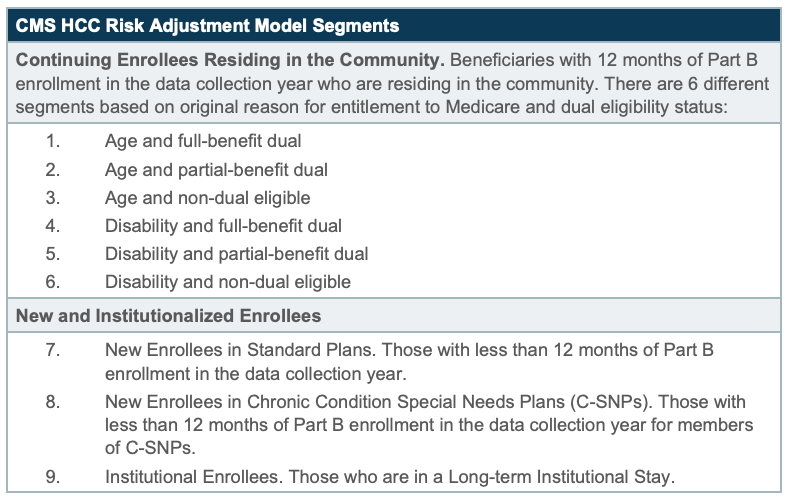Click the "New and Institutionalized Enrollees" section heading
This screenshot has height=500, width=789.
pyautogui.click(x=168, y=316)
